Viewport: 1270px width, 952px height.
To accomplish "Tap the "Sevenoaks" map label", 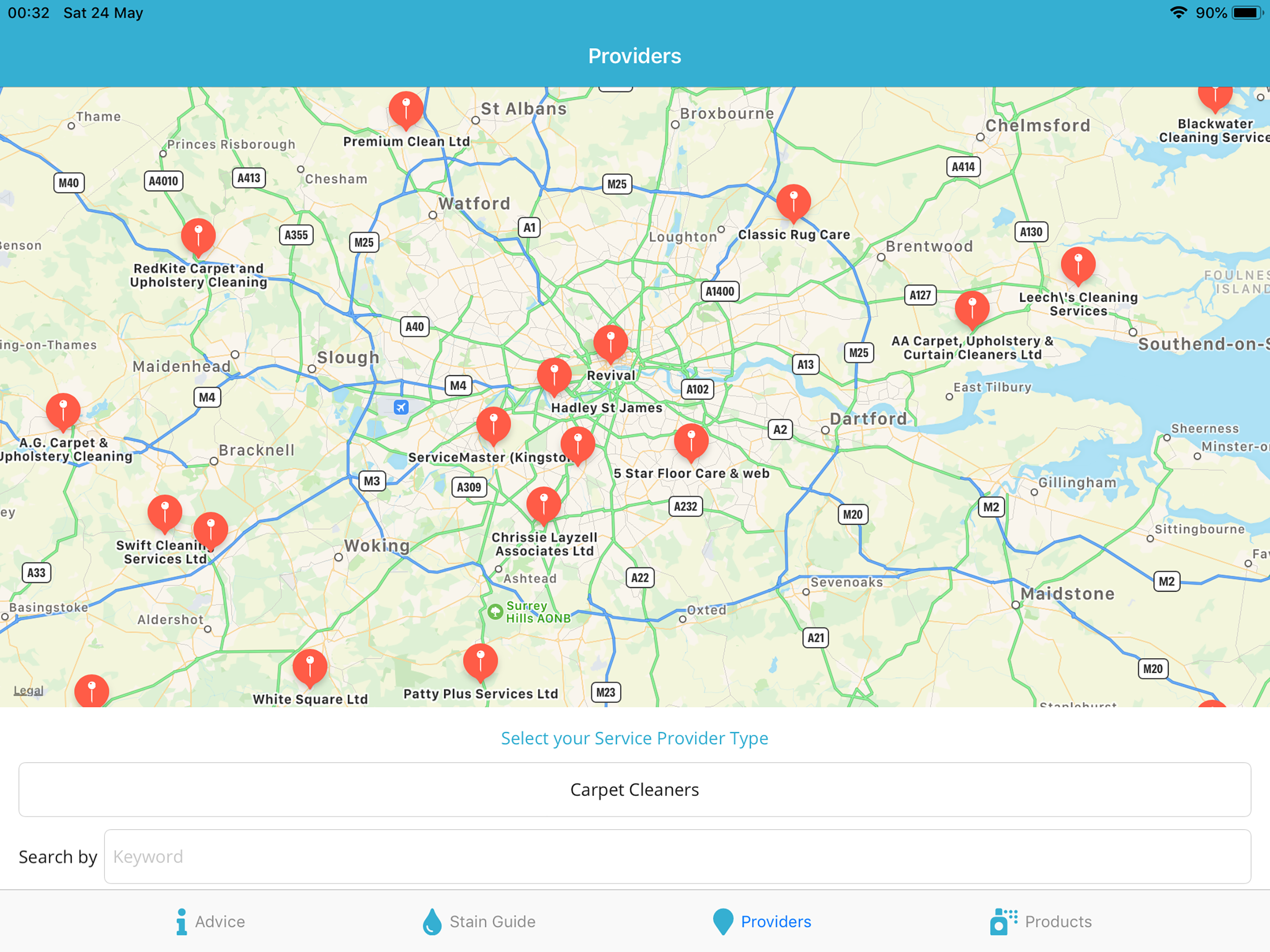I will [847, 582].
